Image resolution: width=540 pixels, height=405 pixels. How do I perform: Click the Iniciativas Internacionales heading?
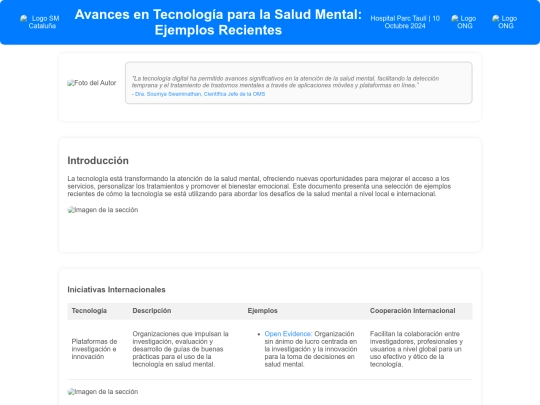(x=116, y=290)
